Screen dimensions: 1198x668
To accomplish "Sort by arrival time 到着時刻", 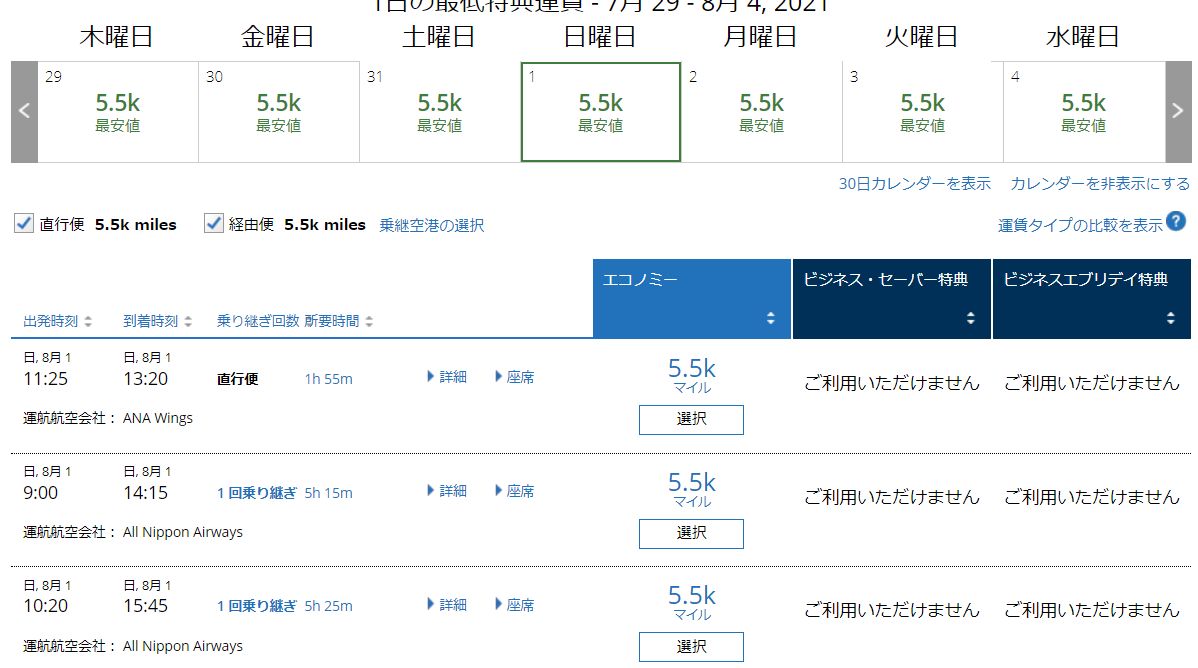I will click(x=157, y=321).
